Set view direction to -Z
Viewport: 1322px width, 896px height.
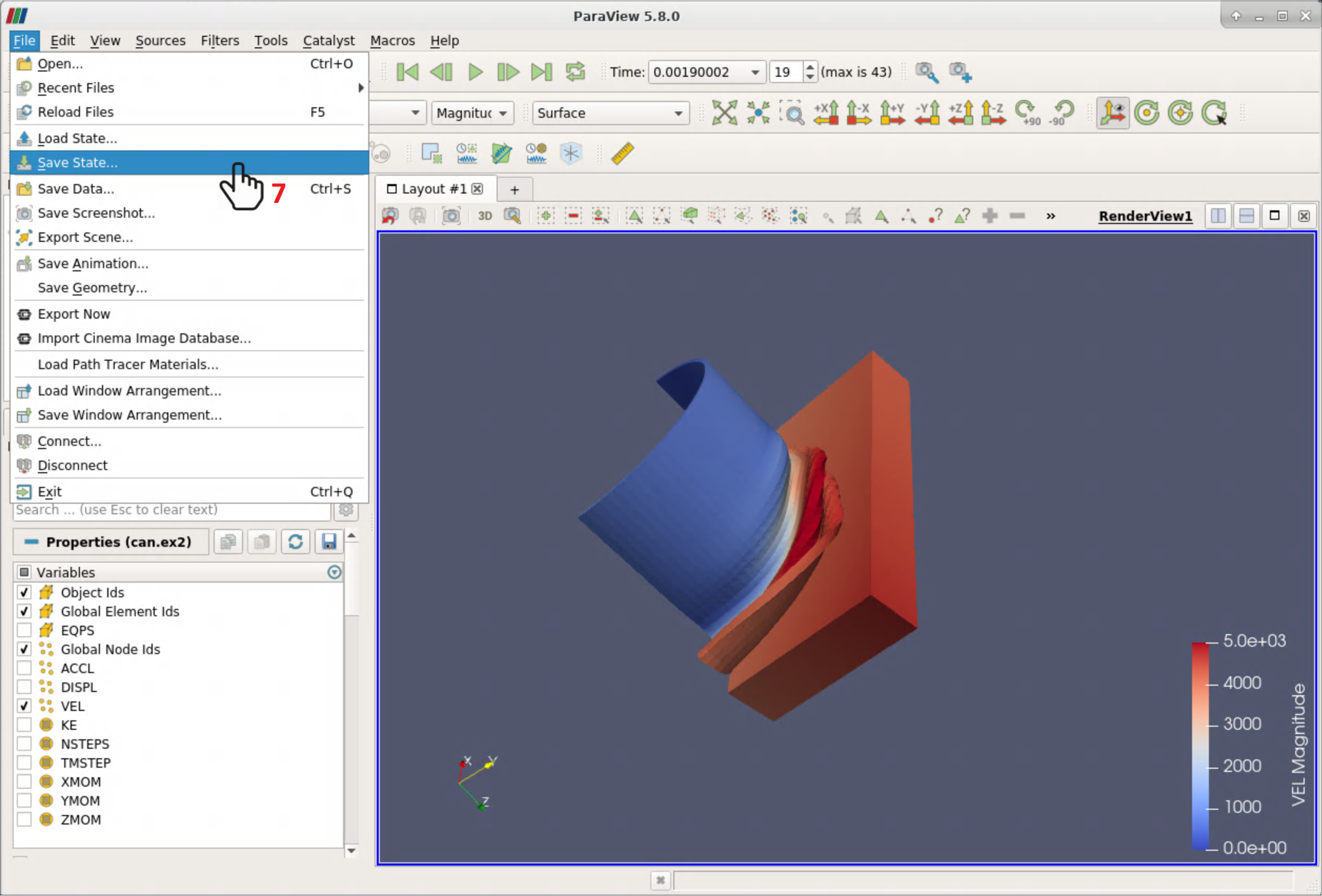pos(994,113)
